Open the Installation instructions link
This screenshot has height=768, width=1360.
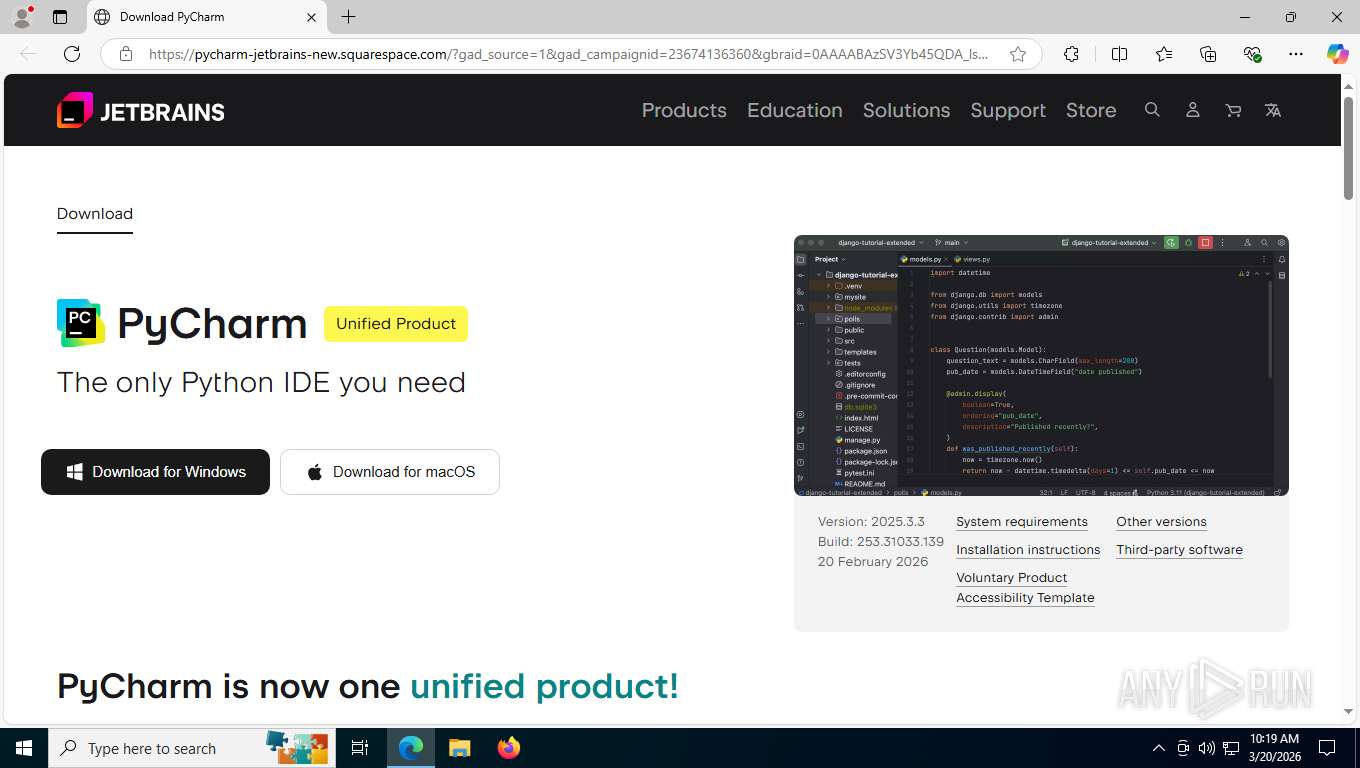[1028, 550]
